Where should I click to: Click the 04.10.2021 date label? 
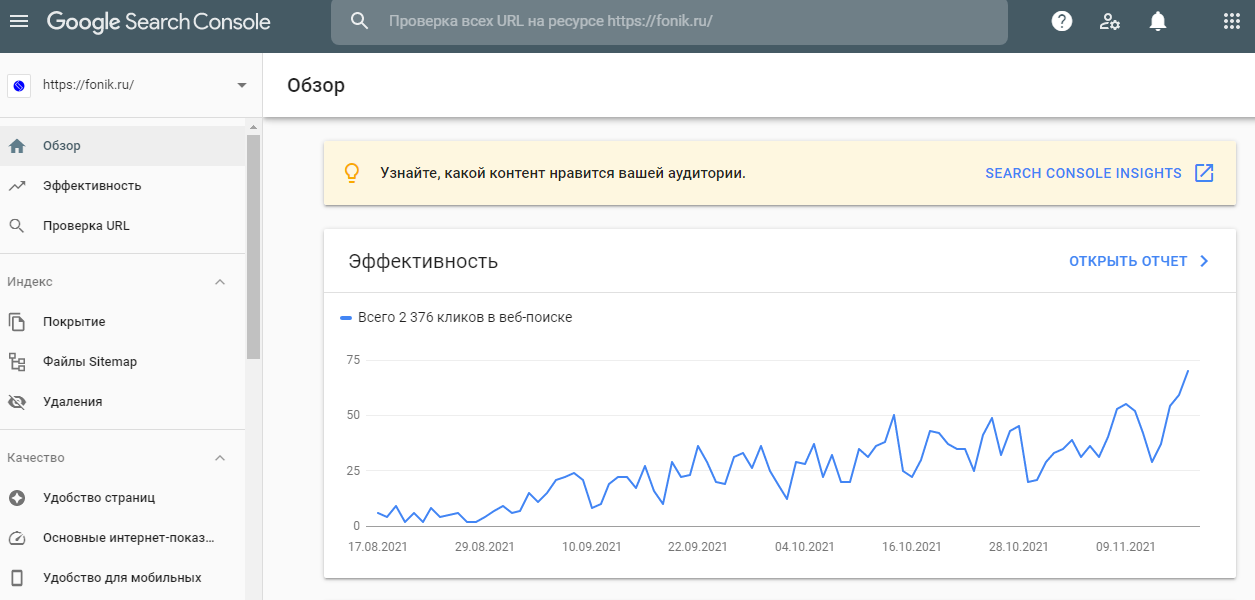pos(805,547)
